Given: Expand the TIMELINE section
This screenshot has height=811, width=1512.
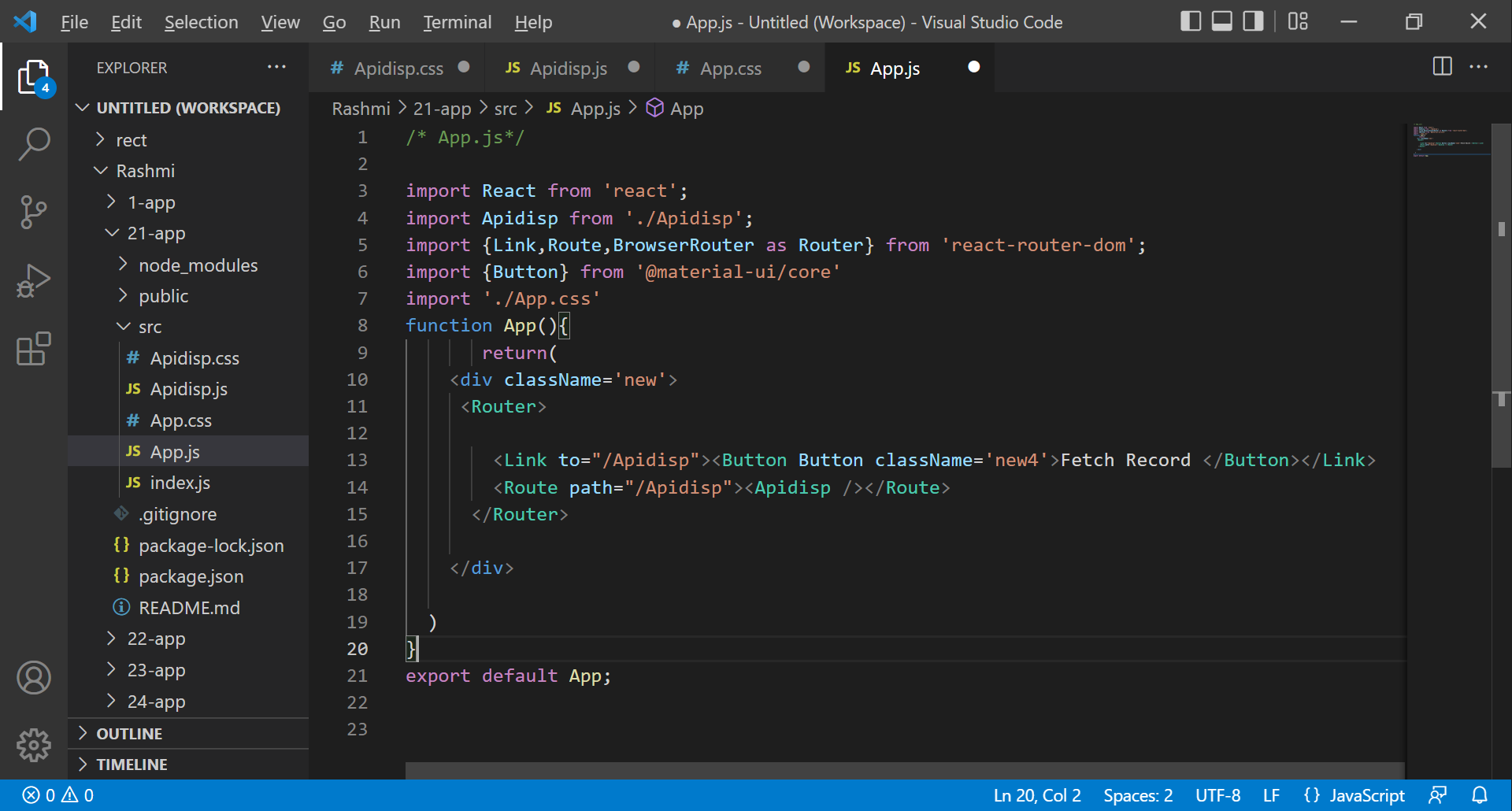Looking at the screenshot, I should coord(188,765).
